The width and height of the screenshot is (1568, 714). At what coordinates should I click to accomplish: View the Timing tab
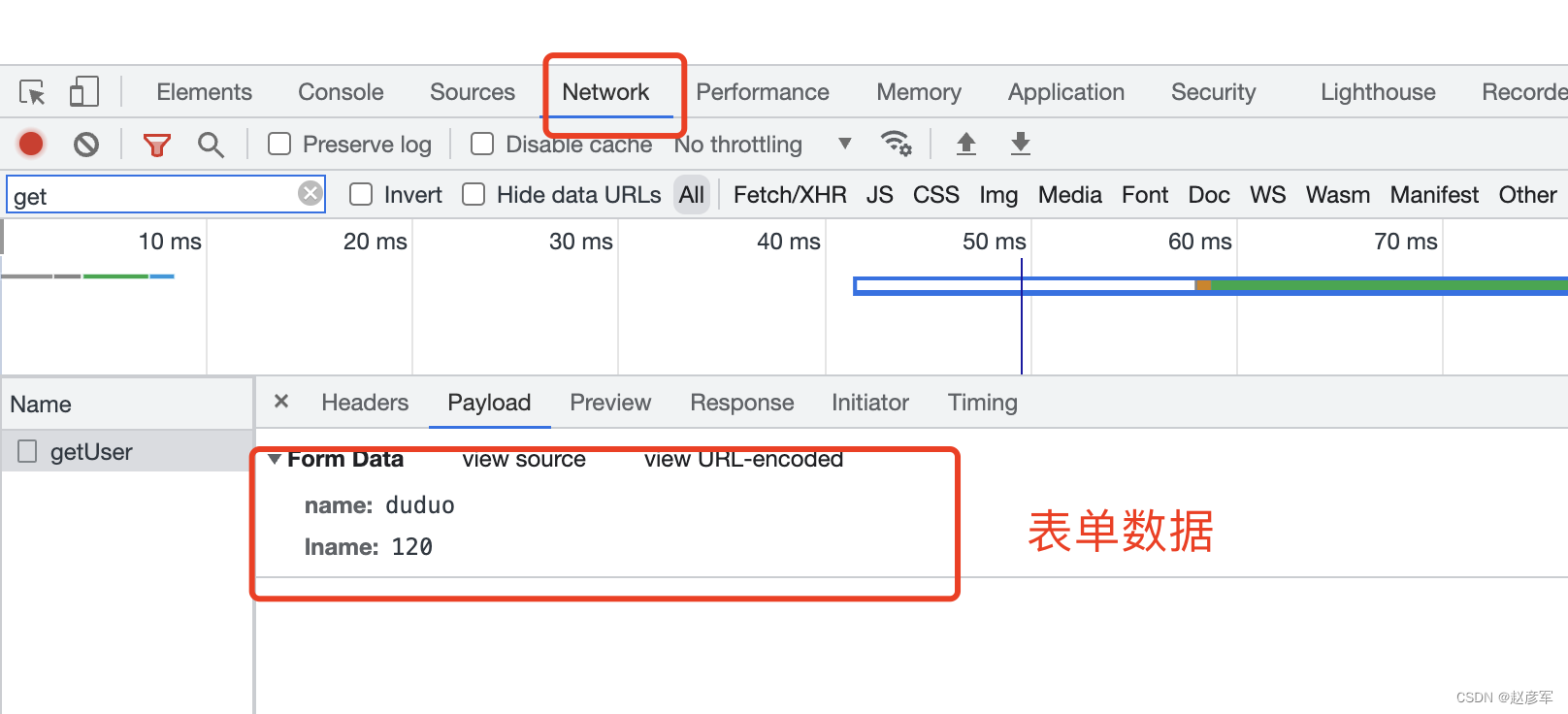pyautogui.click(x=983, y=403)
